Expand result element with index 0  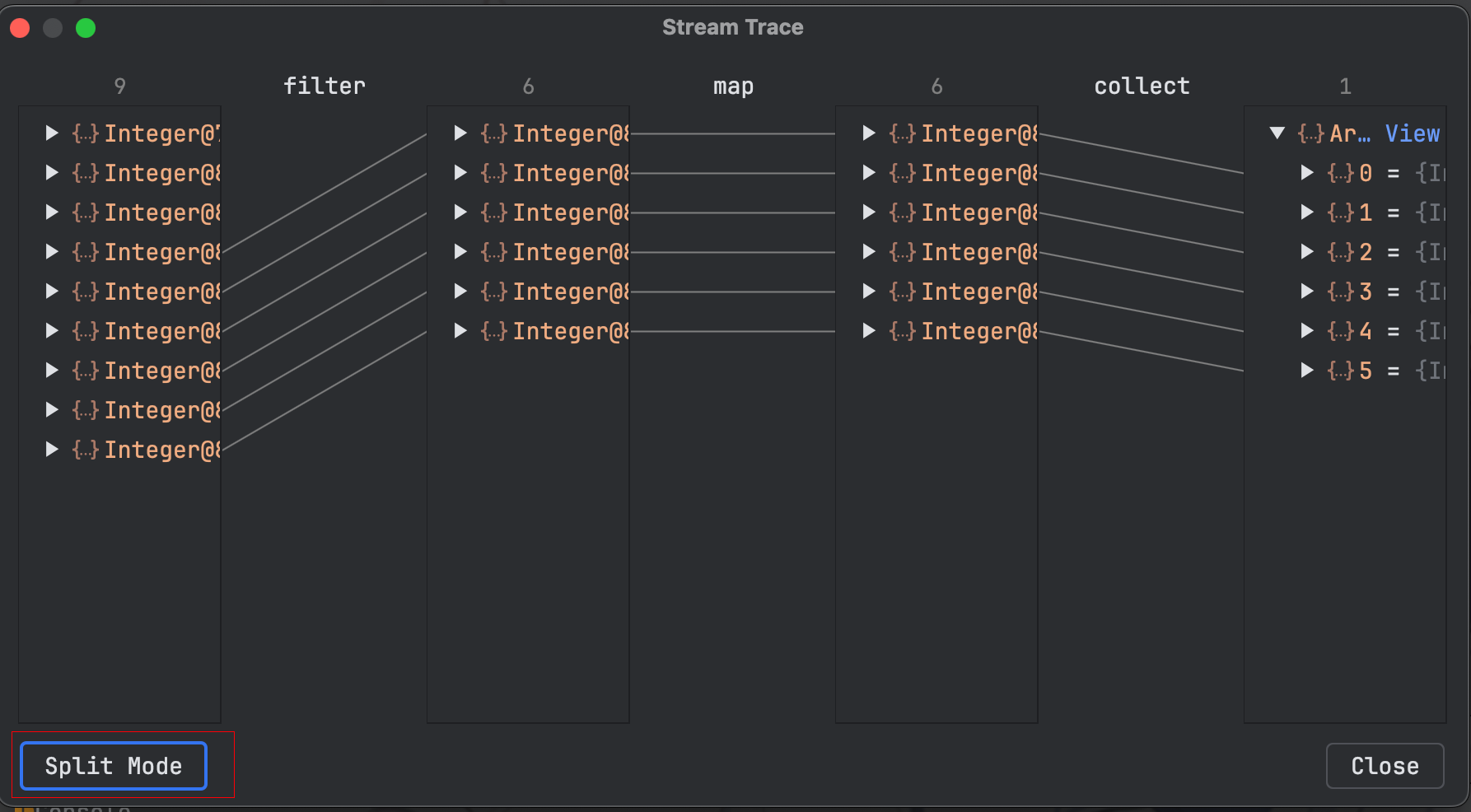[1307, 173]
